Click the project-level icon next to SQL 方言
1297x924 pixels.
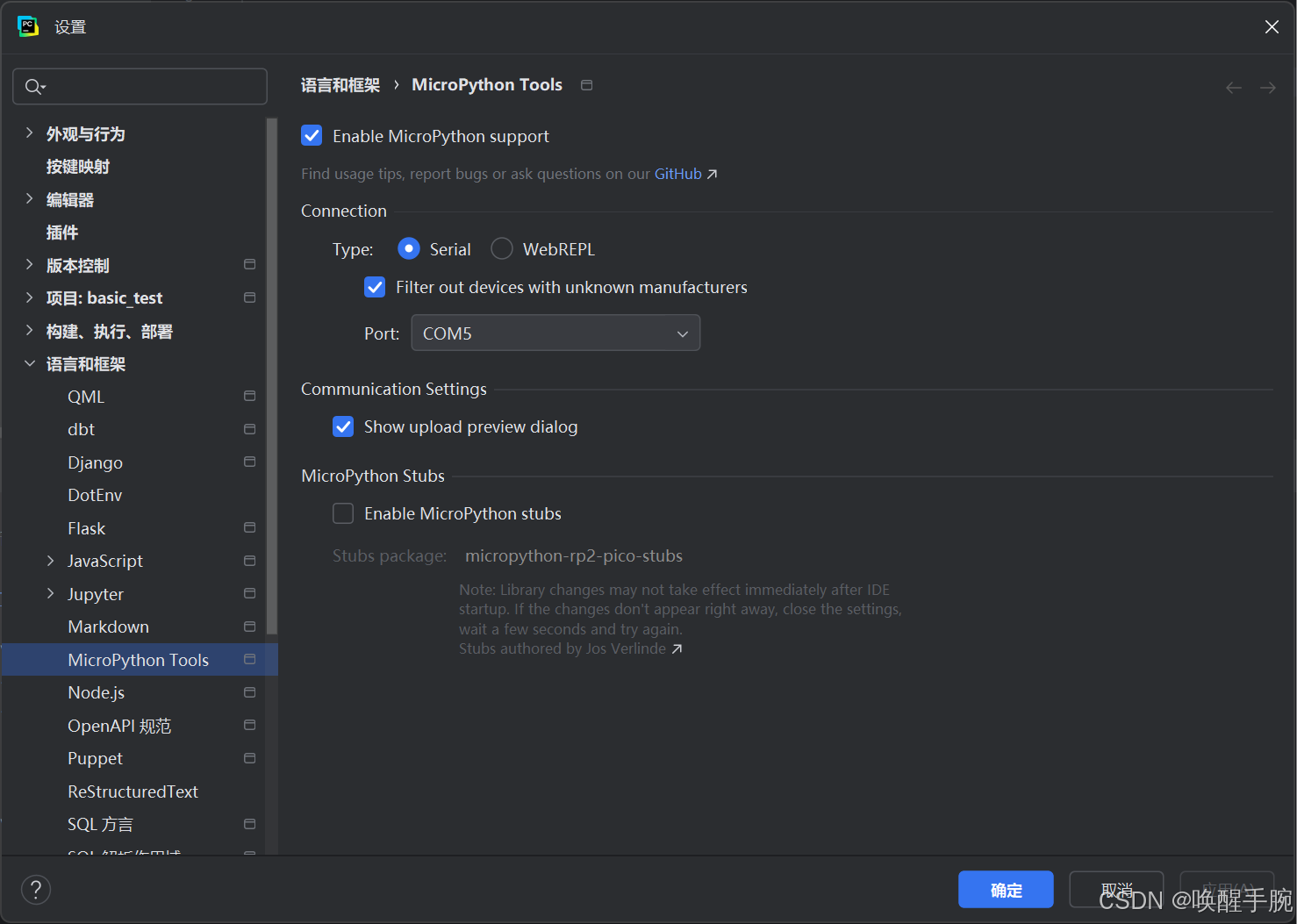(249, 824)
